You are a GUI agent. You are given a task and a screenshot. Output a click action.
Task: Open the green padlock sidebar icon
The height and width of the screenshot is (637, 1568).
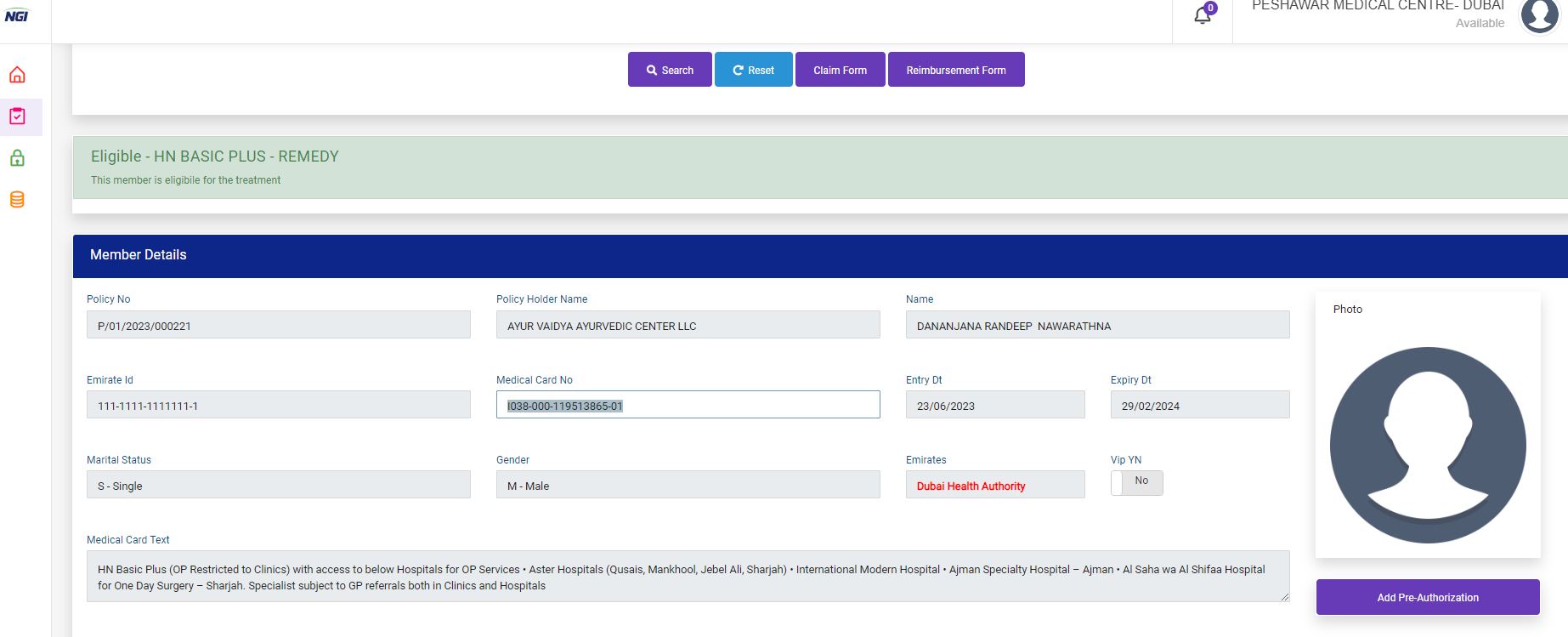(x=17, y=158)
